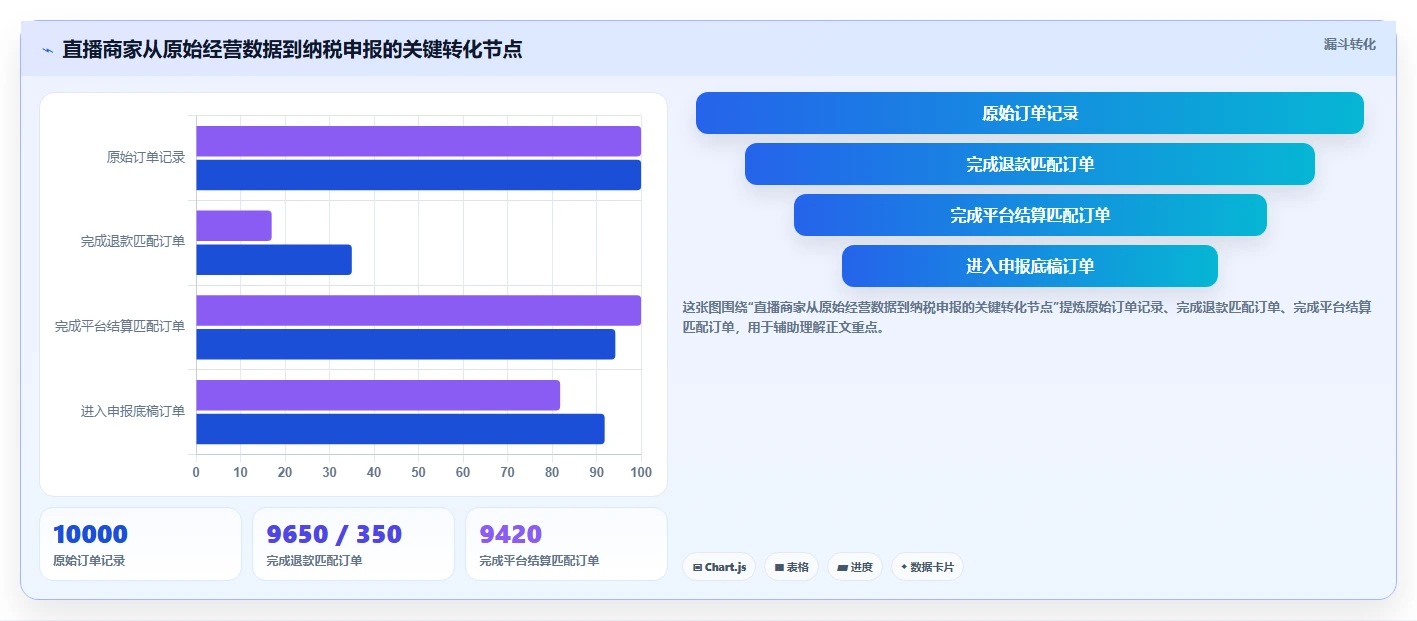Screen dimensions: 1417x621
Task: Click the 完成退款匹配订单 funnel stage
Action: [1030, 164]
